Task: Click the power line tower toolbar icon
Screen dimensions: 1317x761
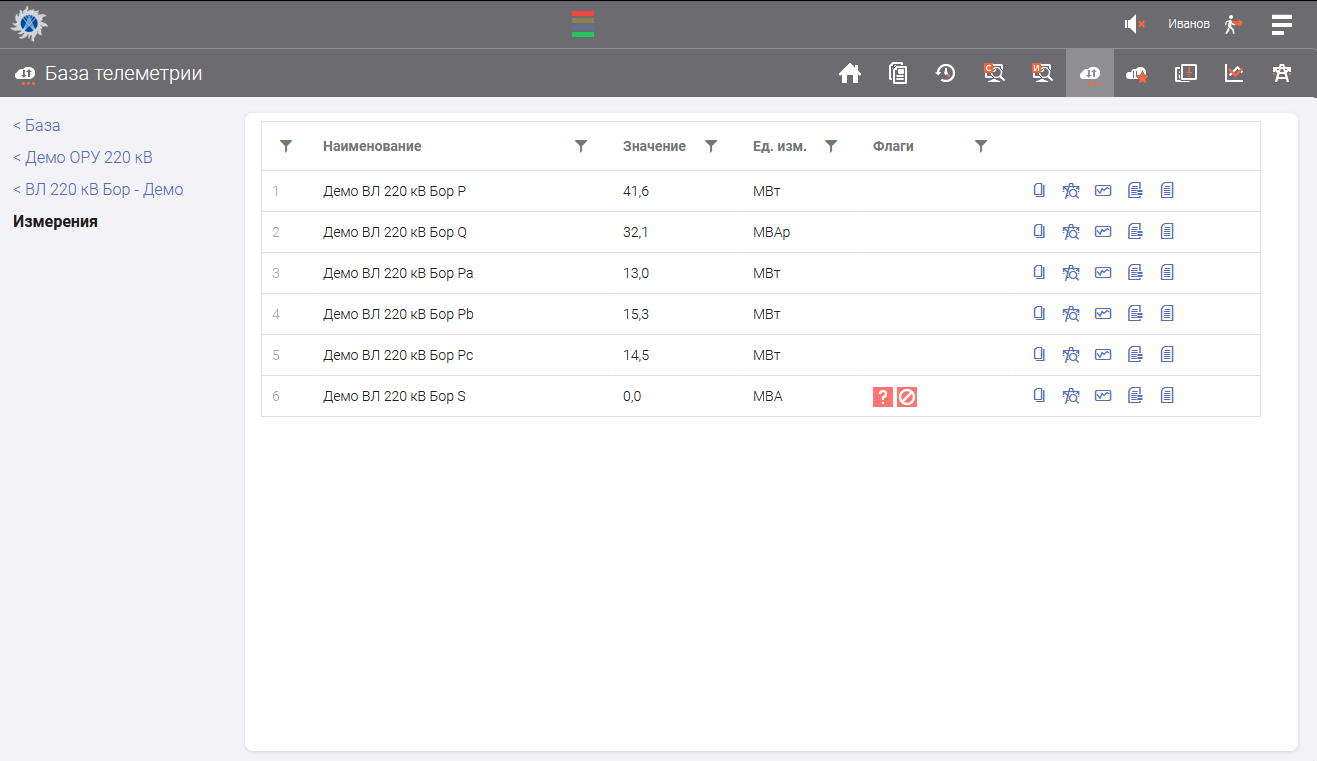Action: pyautogui.click(x=1281, y=73)
